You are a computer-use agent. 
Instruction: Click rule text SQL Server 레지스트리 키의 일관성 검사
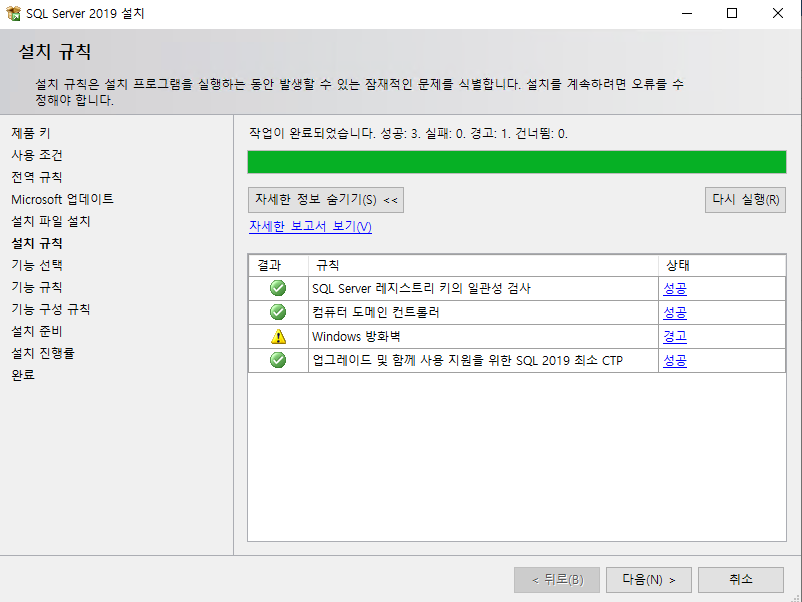[421, 288]
